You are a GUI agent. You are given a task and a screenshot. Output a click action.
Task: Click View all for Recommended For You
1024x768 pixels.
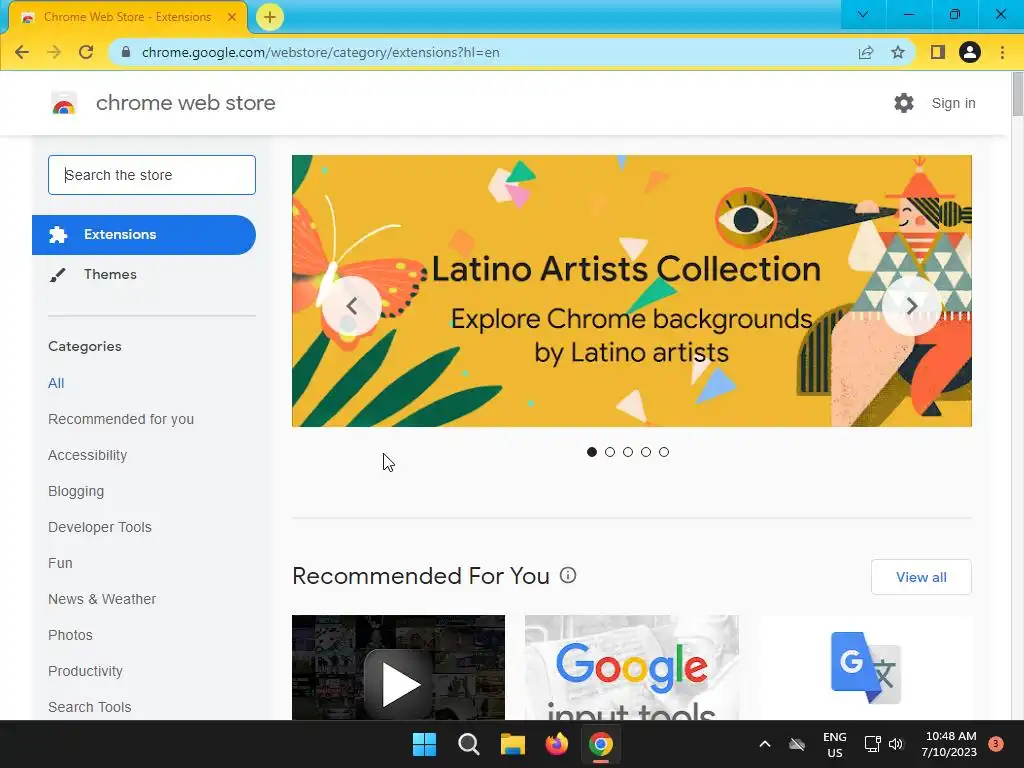[921, 577]
